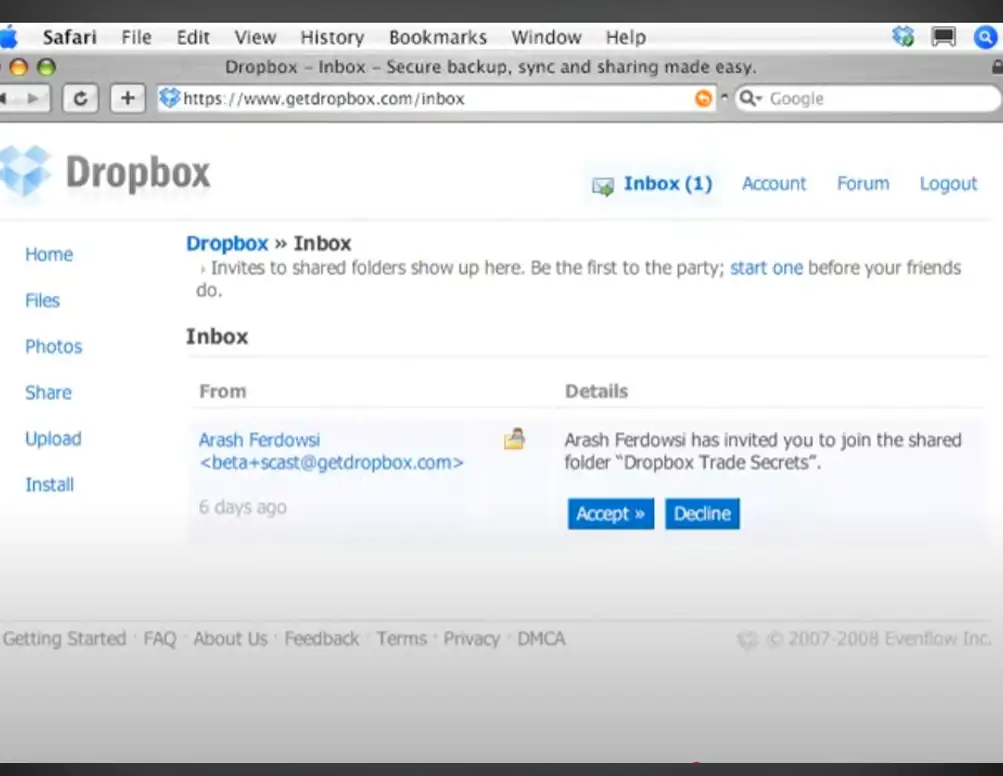Open the Account page
Image resolution: width=1003 pixels, height=776 pixels.
pyautogui.click(x=774, y=184)
